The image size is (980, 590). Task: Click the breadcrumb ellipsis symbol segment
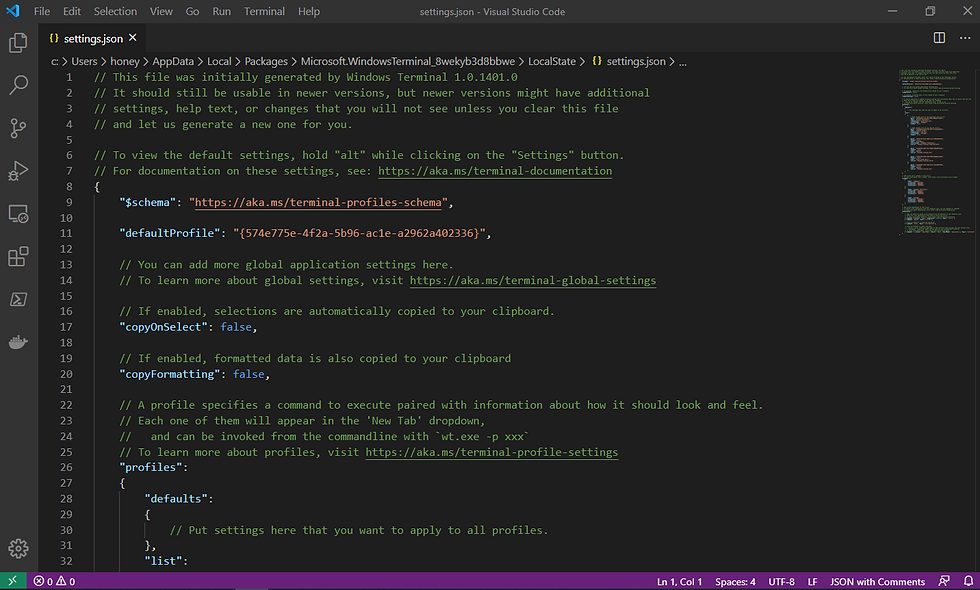[x=682, y=62]
